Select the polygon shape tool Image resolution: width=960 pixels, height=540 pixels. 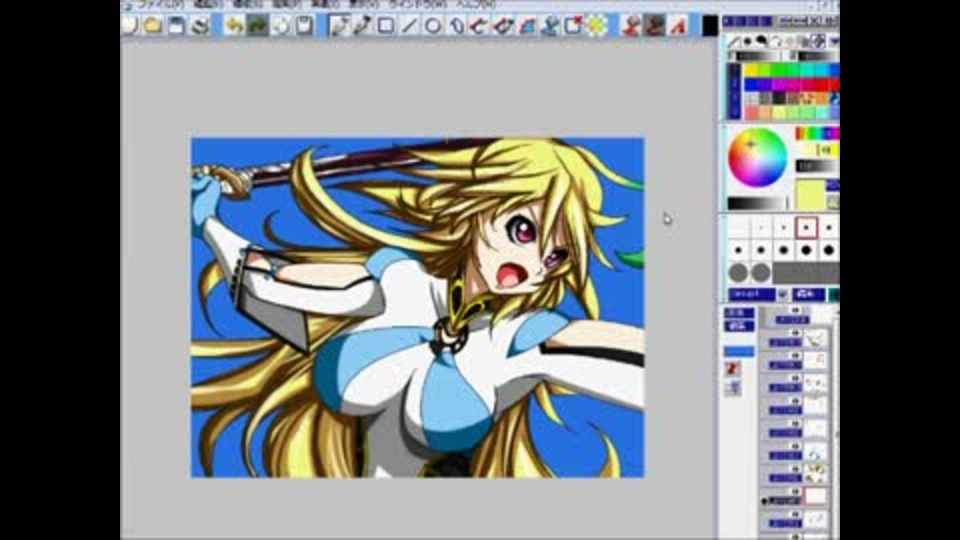coord(456,25)
